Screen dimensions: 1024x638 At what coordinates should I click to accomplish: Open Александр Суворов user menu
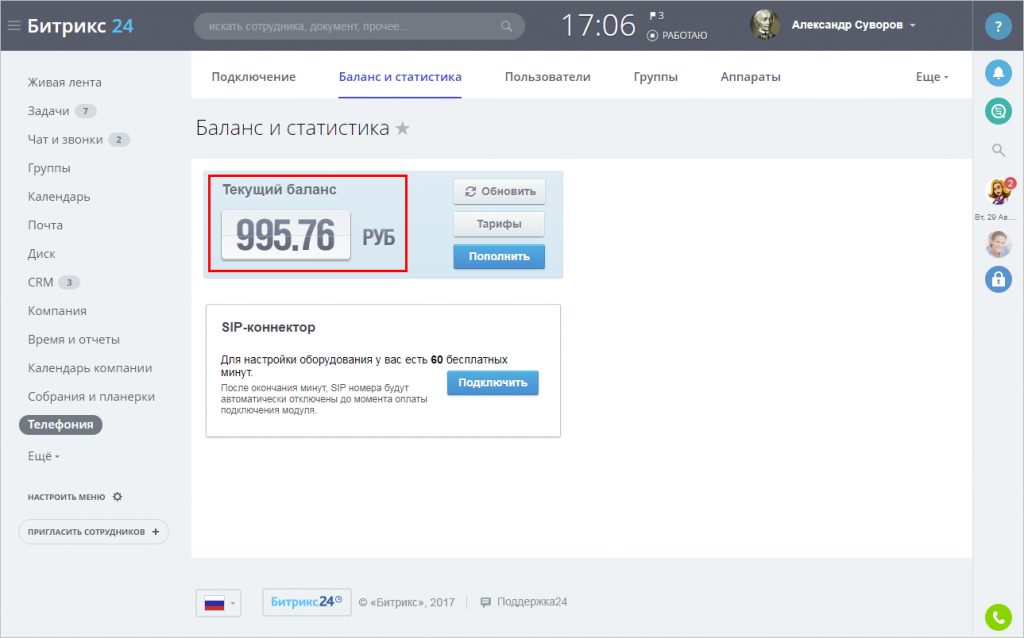click(x=853, y=25)
